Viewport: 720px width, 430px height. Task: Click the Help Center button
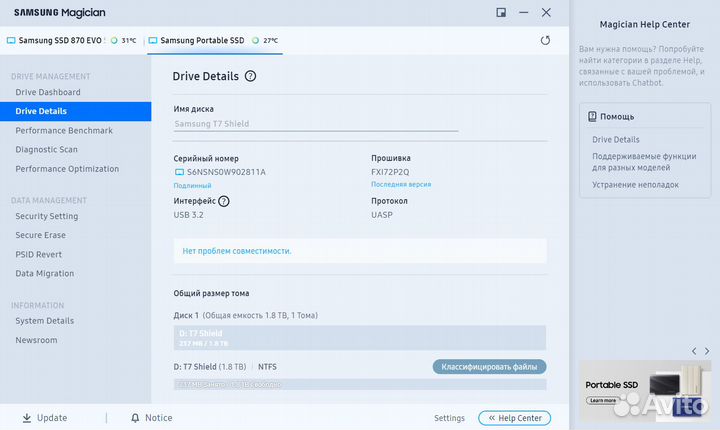click(514, 418)
